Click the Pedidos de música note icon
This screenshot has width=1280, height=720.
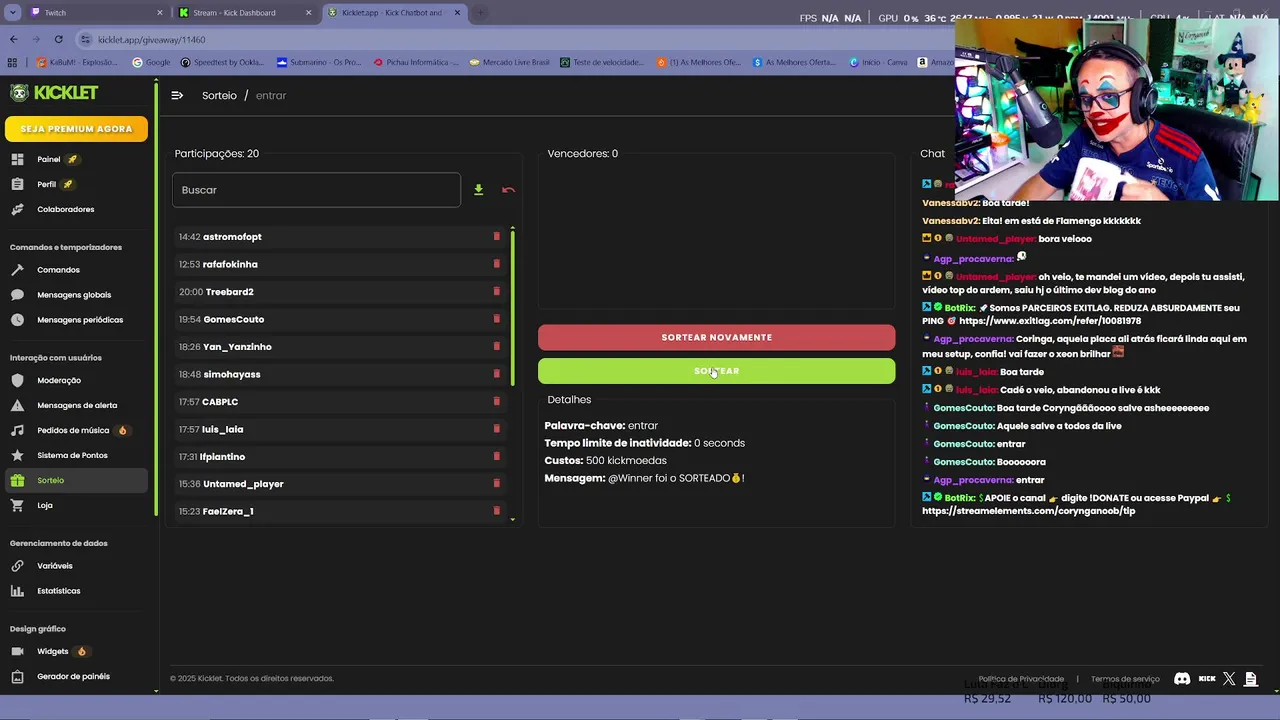pos(17,430)
